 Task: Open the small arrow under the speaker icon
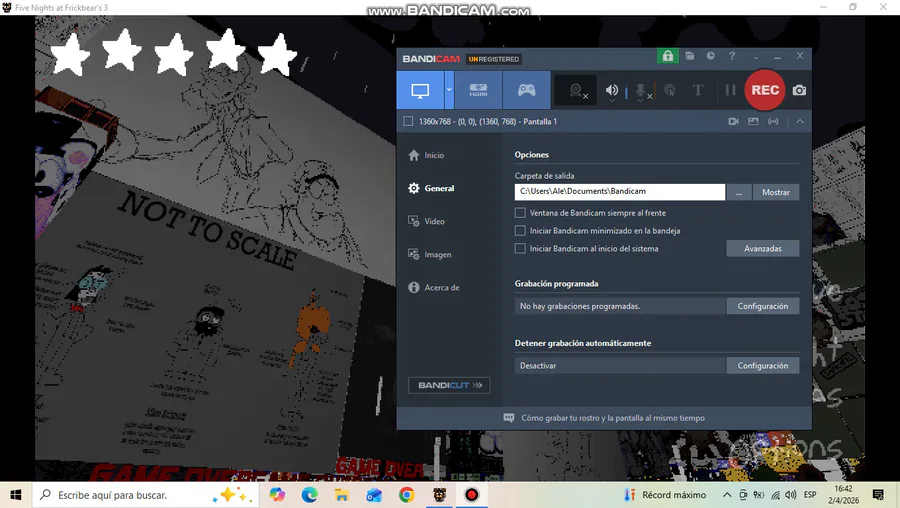point(612,100)
